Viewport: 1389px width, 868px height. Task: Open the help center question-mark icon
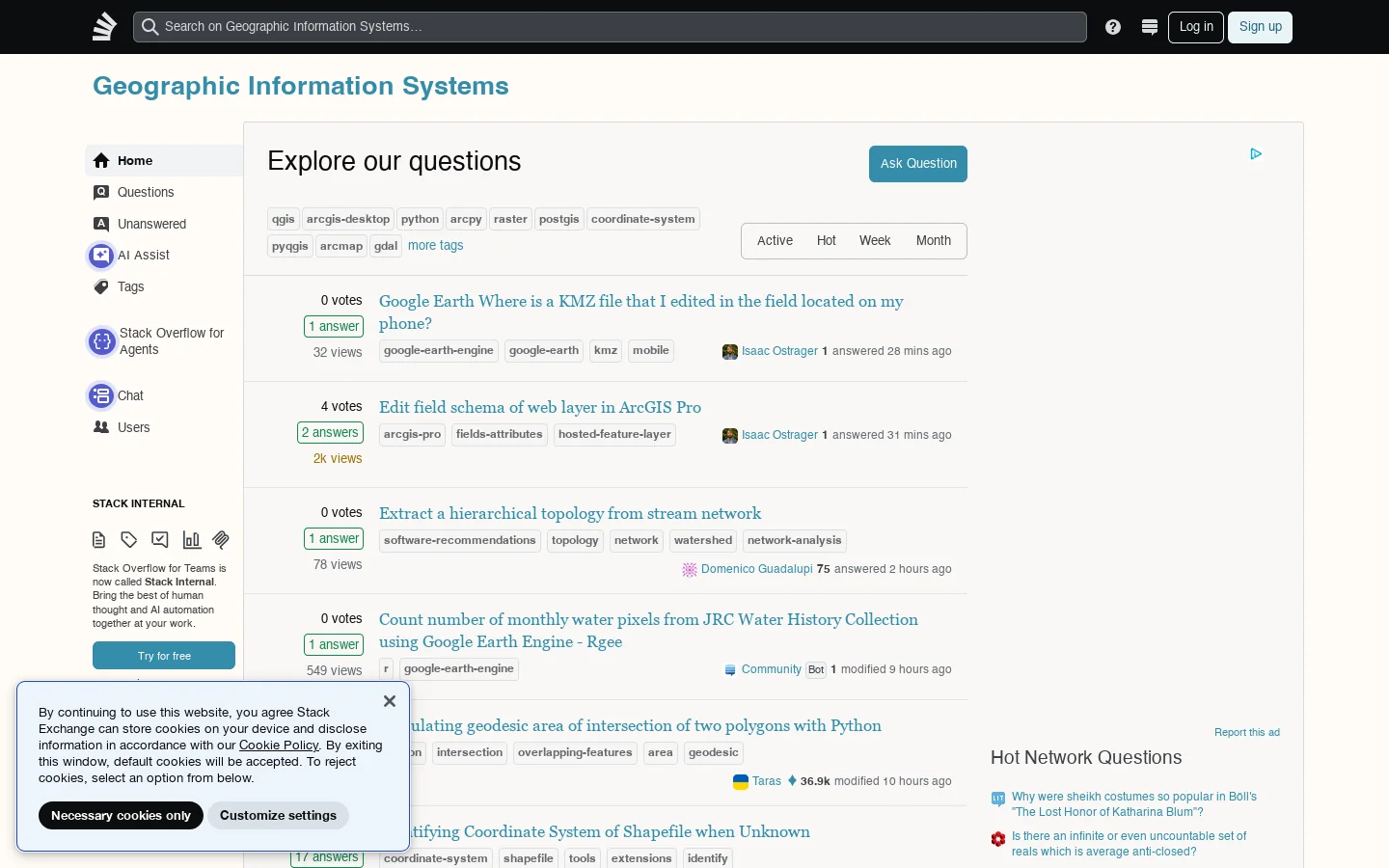pos(1113,27)
